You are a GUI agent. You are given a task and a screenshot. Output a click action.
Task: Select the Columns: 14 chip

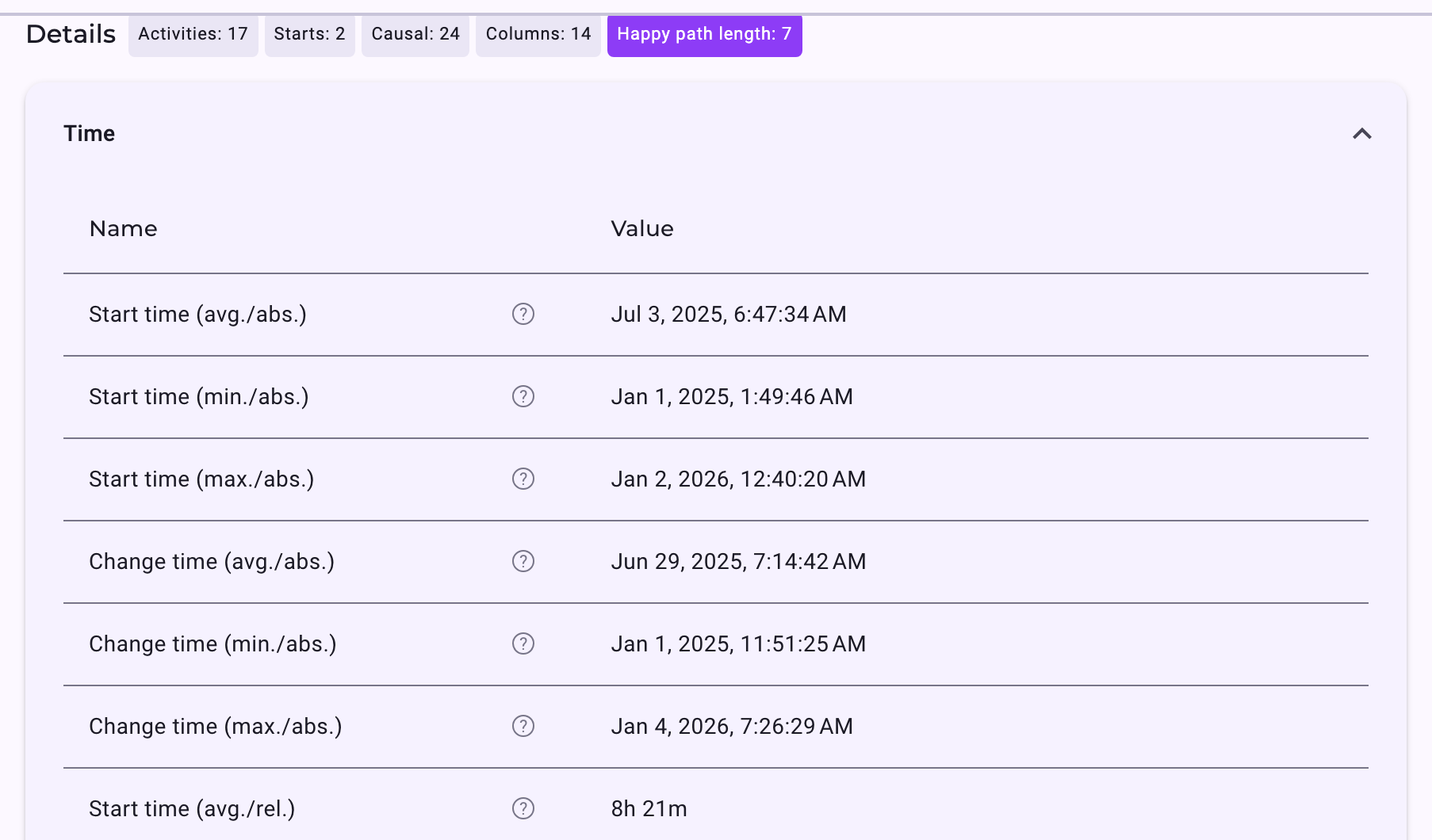click(538, 35)
